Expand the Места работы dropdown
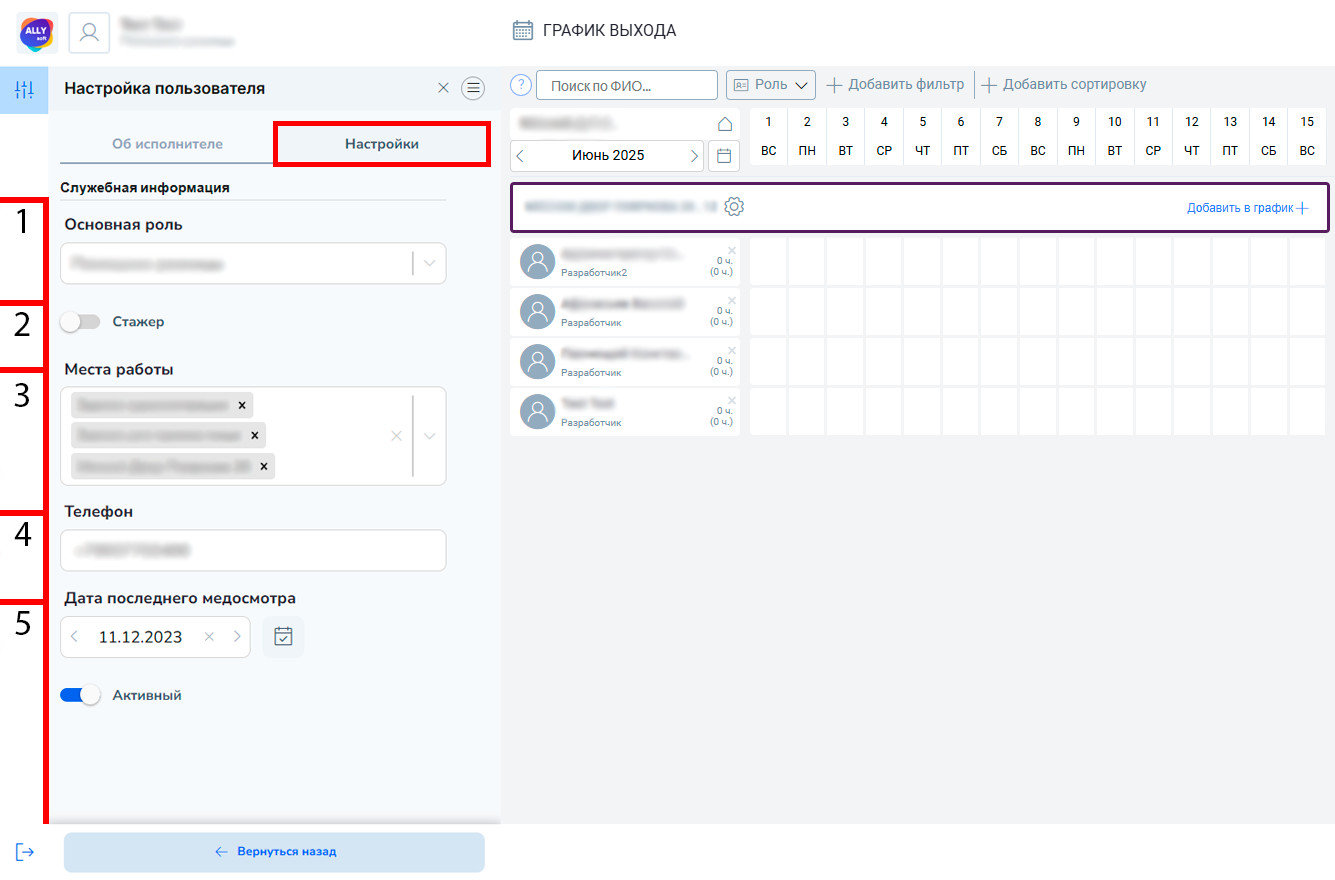Image resolution: width=1335 pixels, height=880 pixels. pyautogui.click(x=430, y=436)
